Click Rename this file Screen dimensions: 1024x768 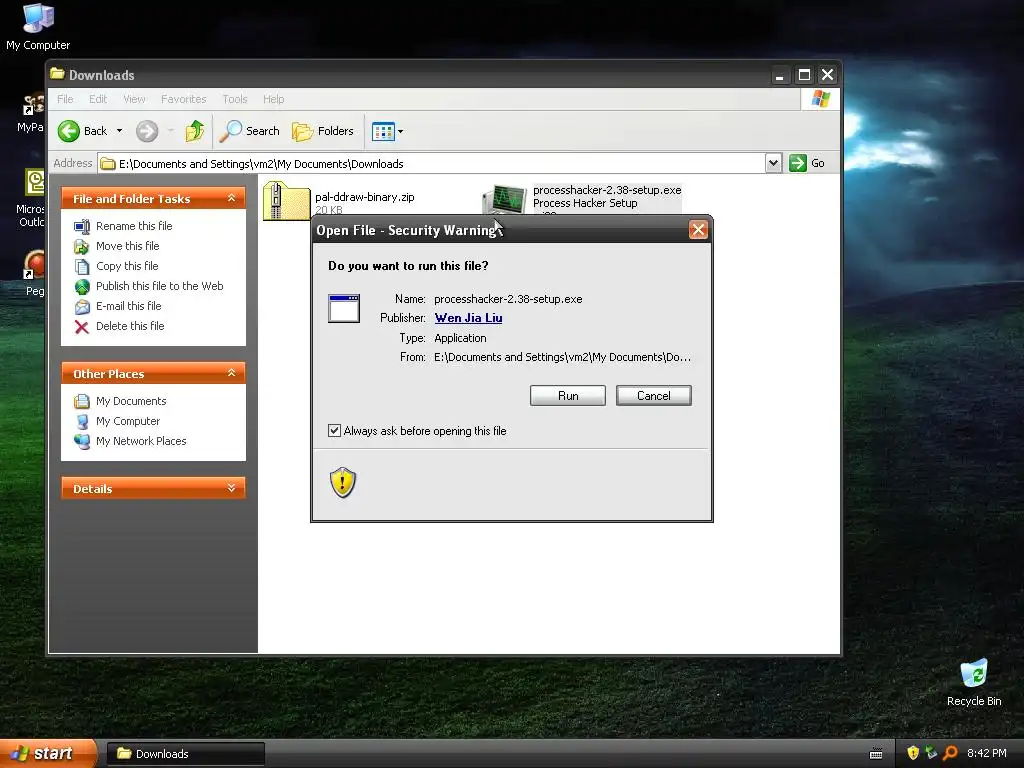click(134, 226)
